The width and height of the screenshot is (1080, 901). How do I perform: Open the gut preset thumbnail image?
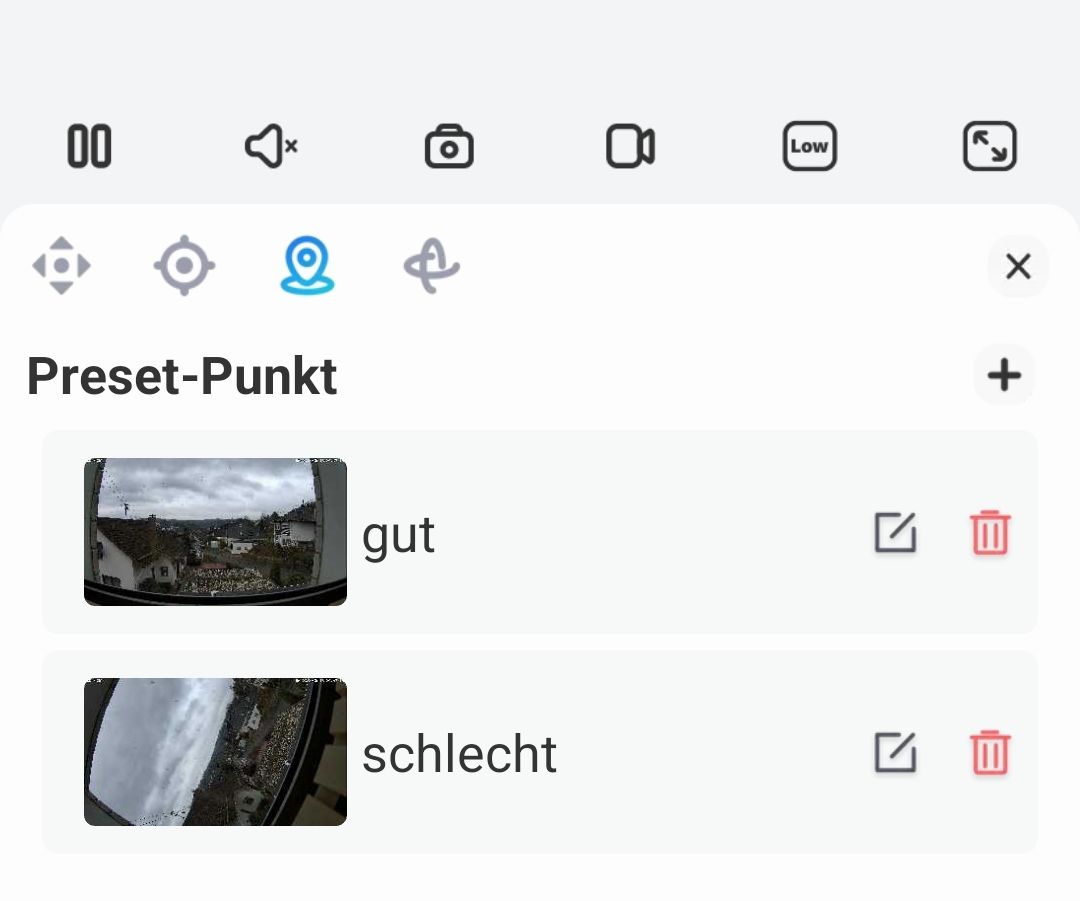point(216,532)
